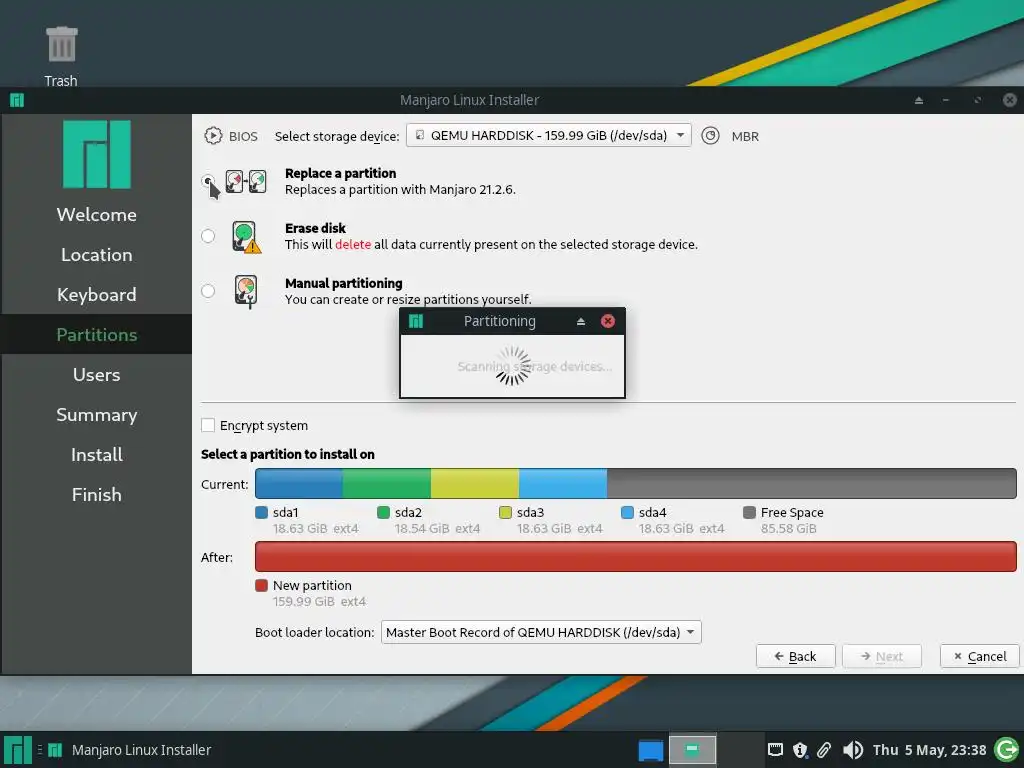
Task: Click the Manual partitioning disk icon
Action: click(x=246, y=291)
